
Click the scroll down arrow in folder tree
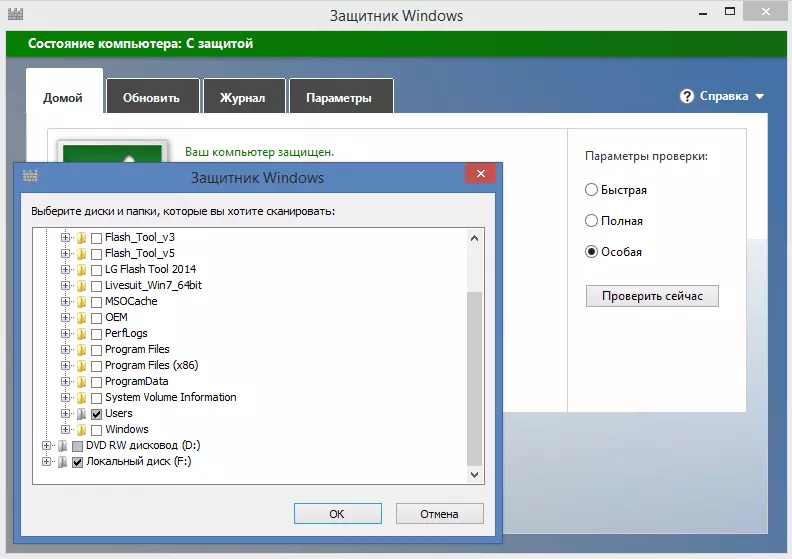coord(474,475)
